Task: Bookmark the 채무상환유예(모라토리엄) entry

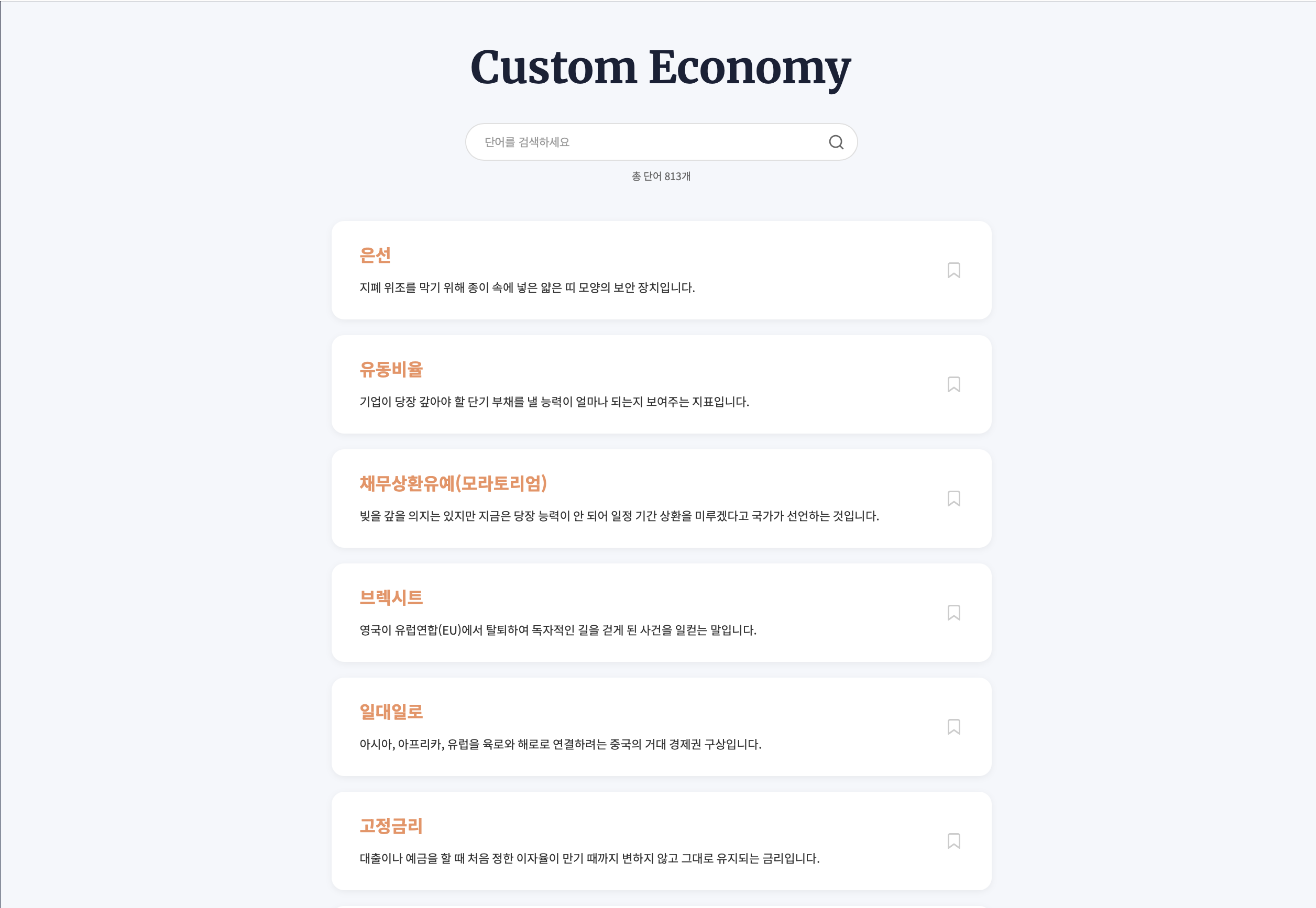Action: coord(954,499)
